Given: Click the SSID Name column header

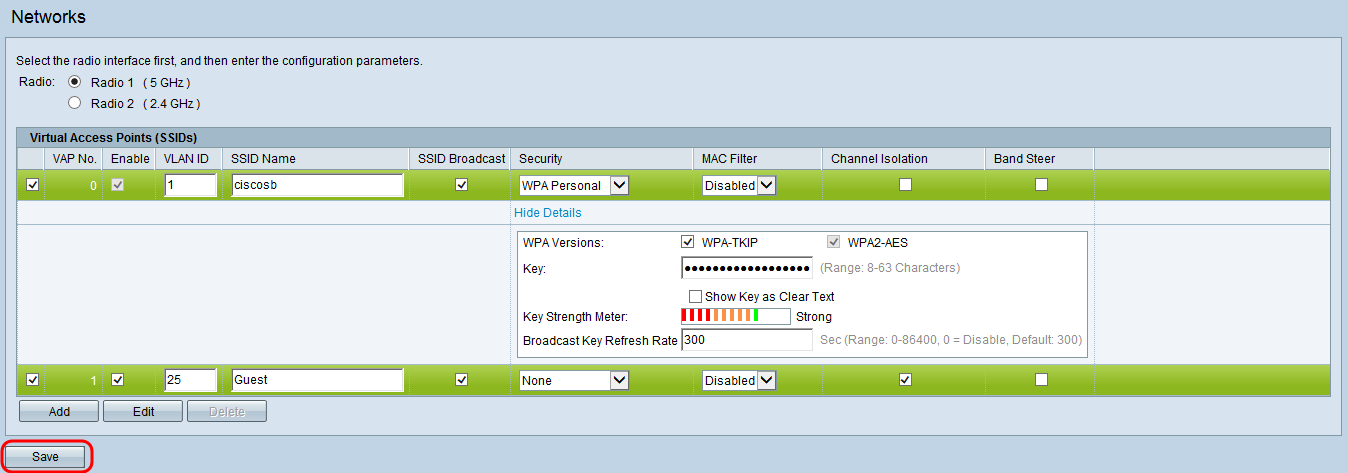Looking at the screenshot, I should pos(263,158).
